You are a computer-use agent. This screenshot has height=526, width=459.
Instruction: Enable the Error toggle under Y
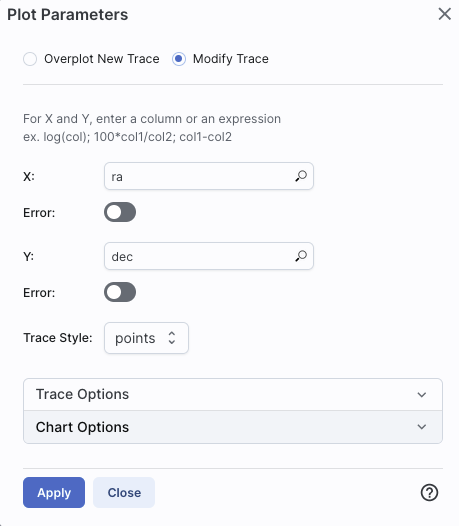pyautogui.click(x=120, y=292)
